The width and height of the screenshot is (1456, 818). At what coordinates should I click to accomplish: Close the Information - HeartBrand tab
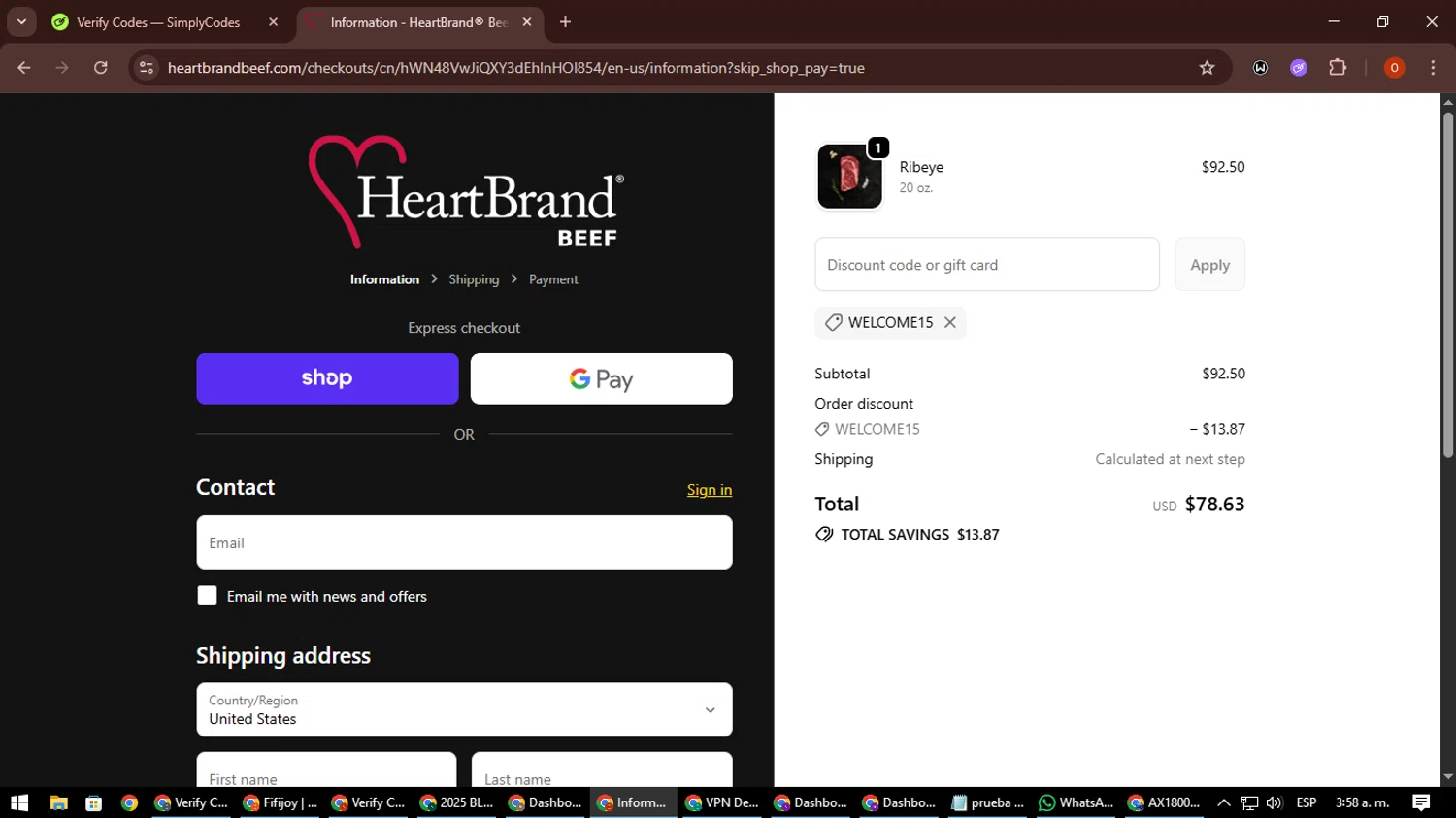pyautogui.click(x=527, y=22)
